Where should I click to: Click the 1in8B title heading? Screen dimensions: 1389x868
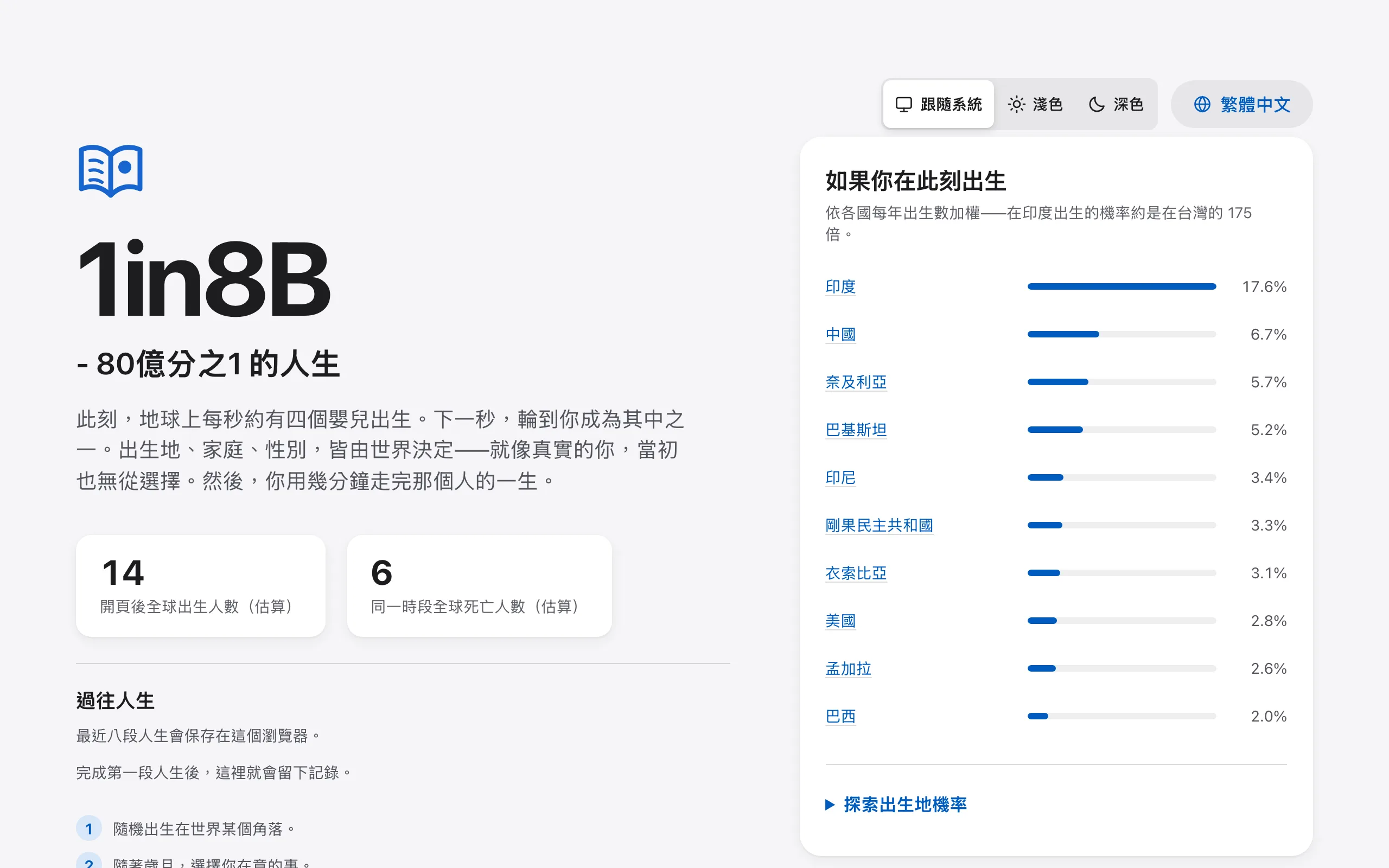coord(204,278)
